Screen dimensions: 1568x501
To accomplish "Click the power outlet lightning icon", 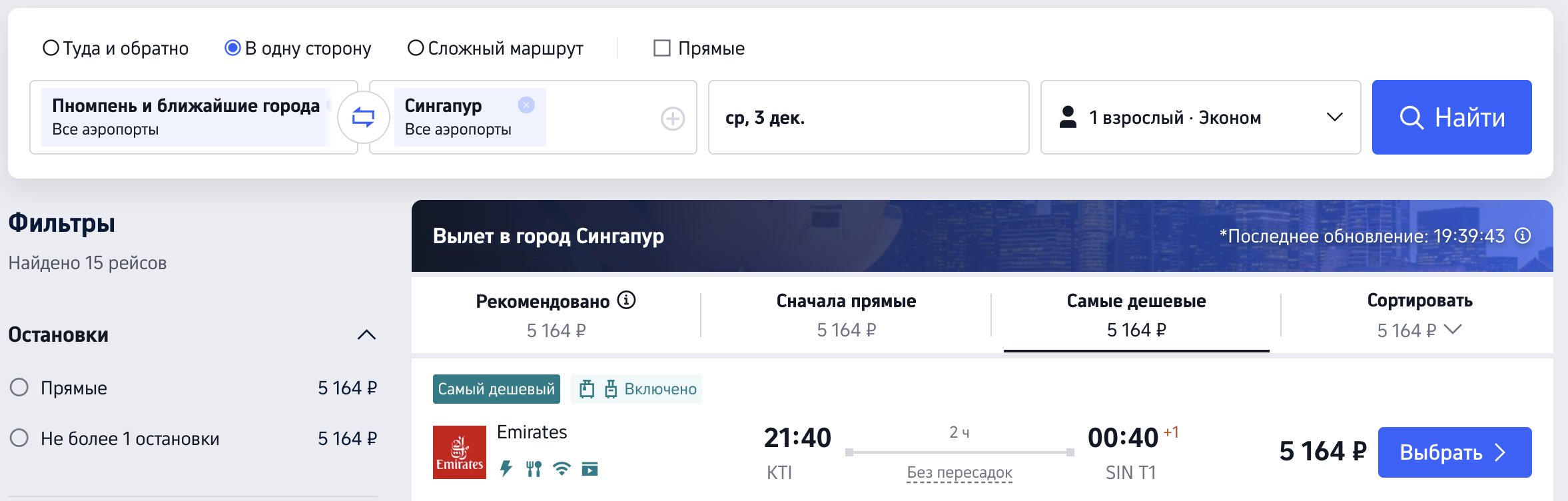I will click(506, 469).
